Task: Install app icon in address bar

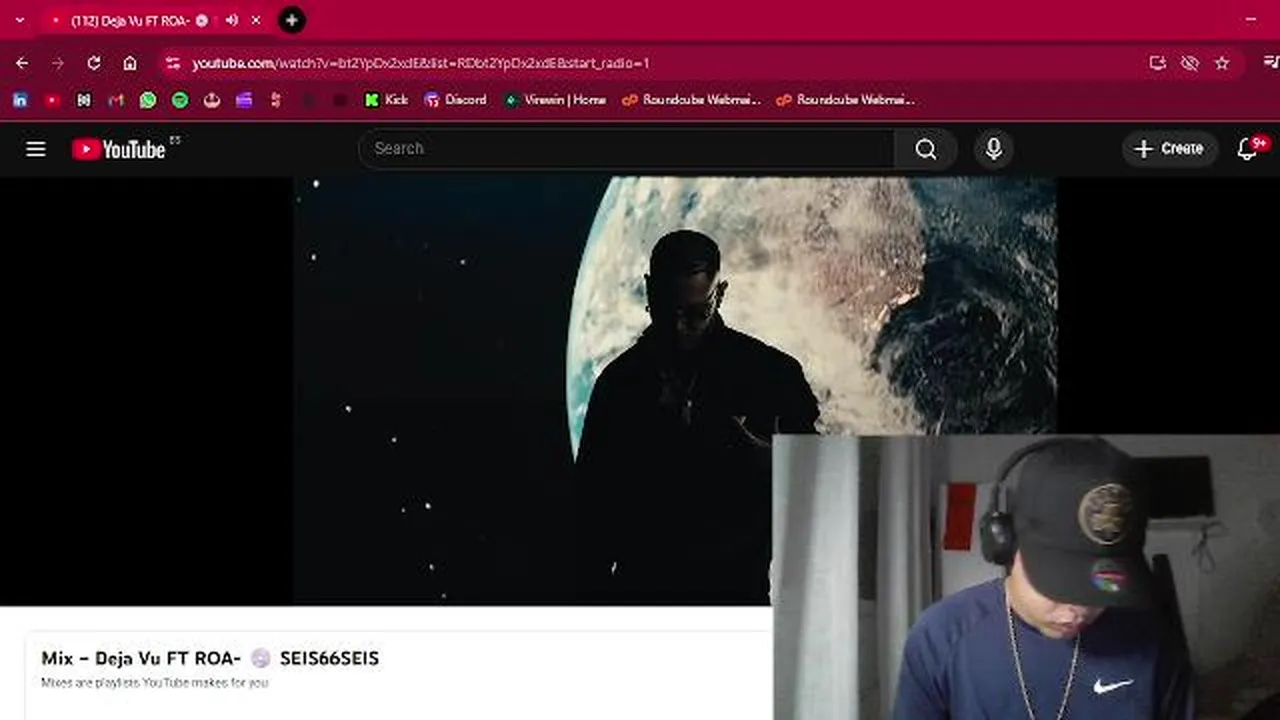Action: pyautogui.click(x=1157, y=63)
